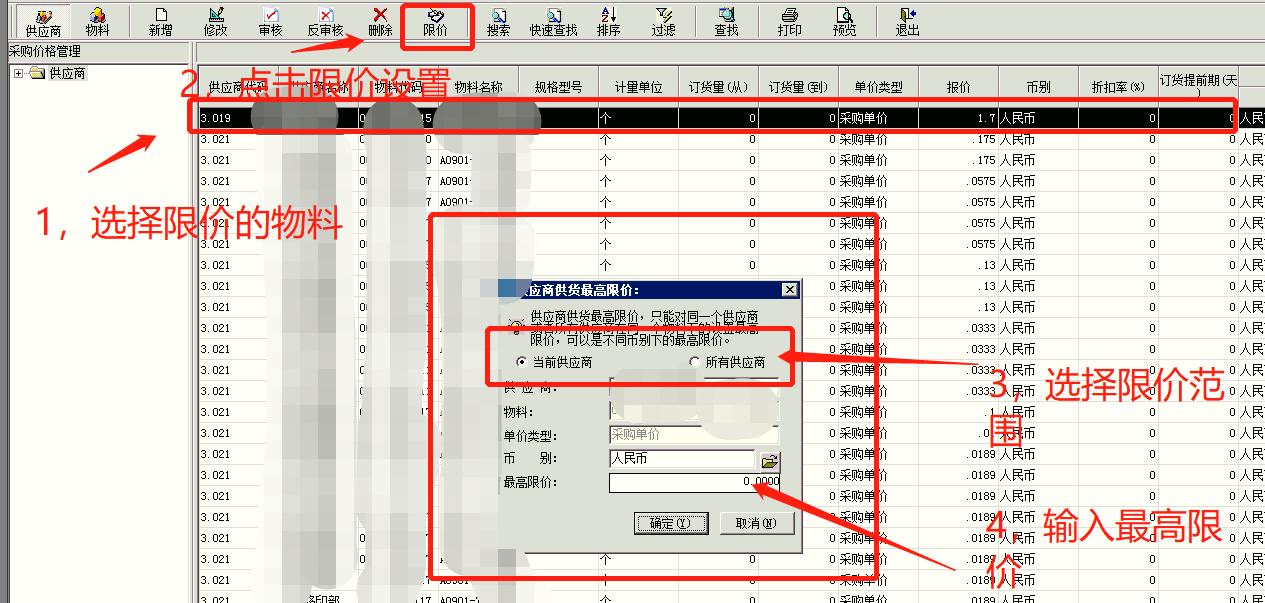Click the 反审核 un-approve icon
The image size is (1265, 603).
(x=323, y=18)
